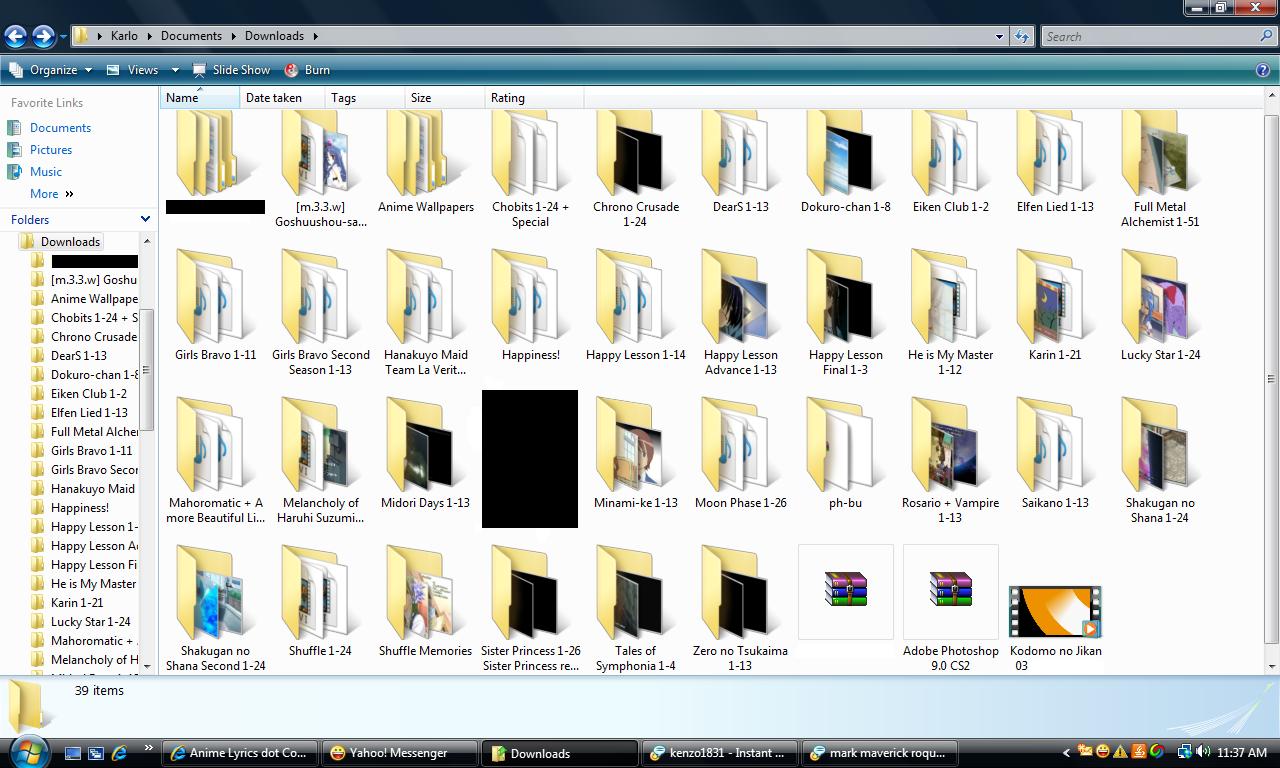
Task: Open the kenzo1831 Instant message taskbar button
Action: [x=722, y=753]
